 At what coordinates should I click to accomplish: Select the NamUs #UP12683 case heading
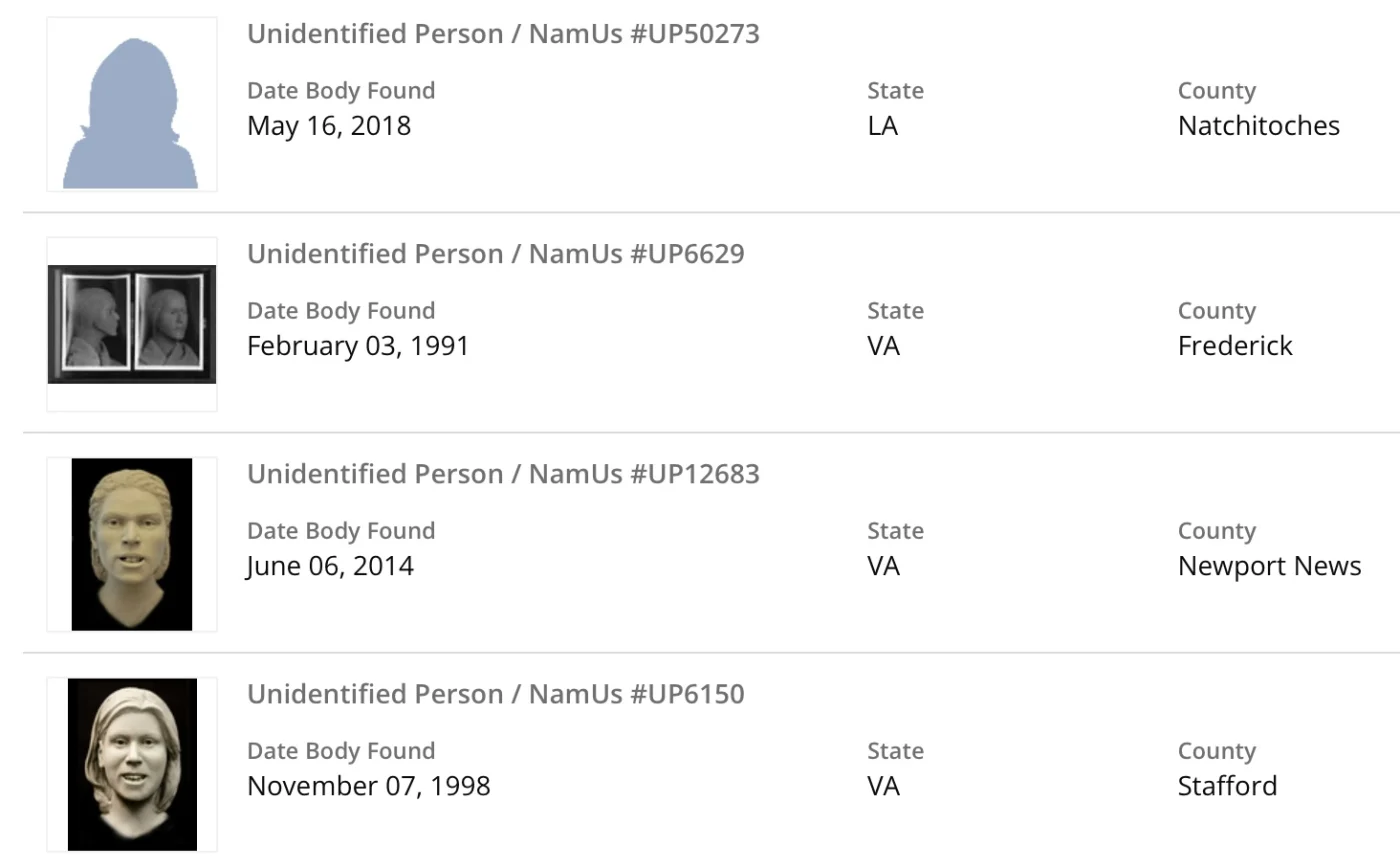(503, 474)
